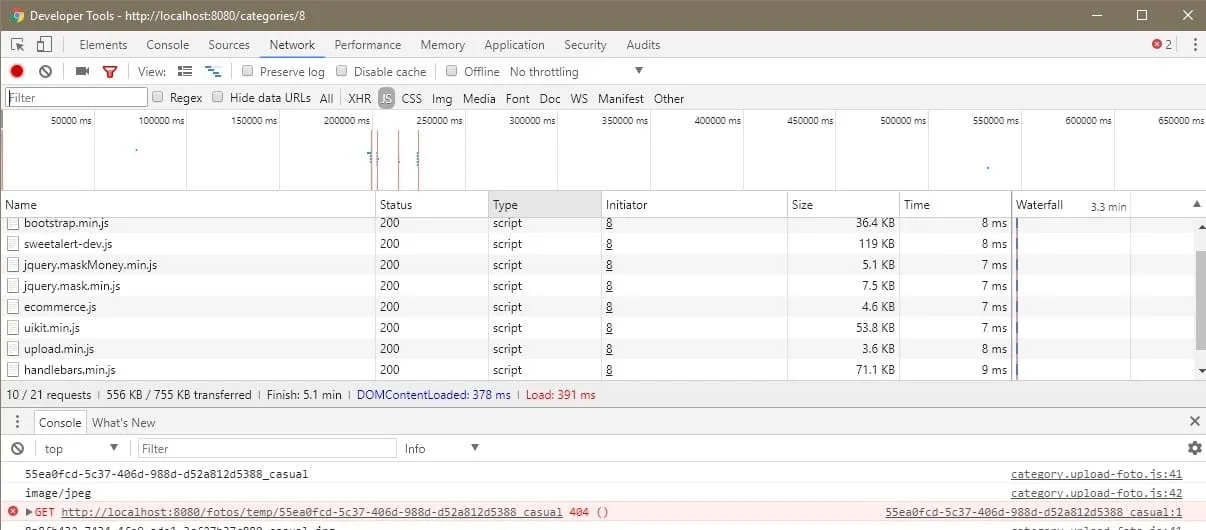Click the inspect element picker icon
Viewport: 1206px width, 530px height.
[x=18, y=45]
